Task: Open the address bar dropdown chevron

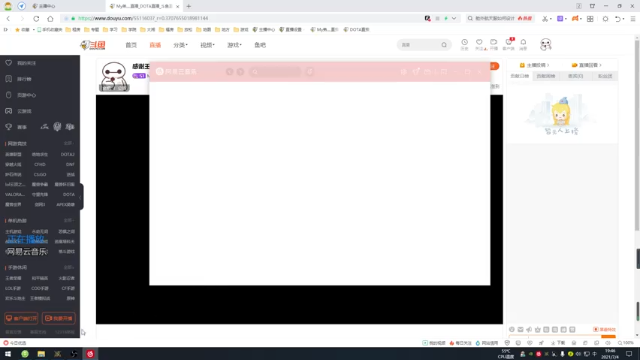Action: (454, 18)
